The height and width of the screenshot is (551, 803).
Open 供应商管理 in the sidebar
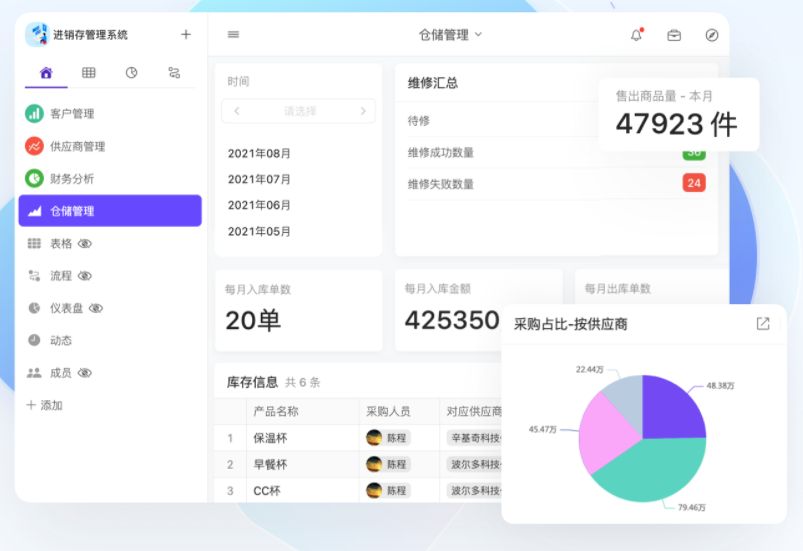pyautogui.click(x=110, y=146)
